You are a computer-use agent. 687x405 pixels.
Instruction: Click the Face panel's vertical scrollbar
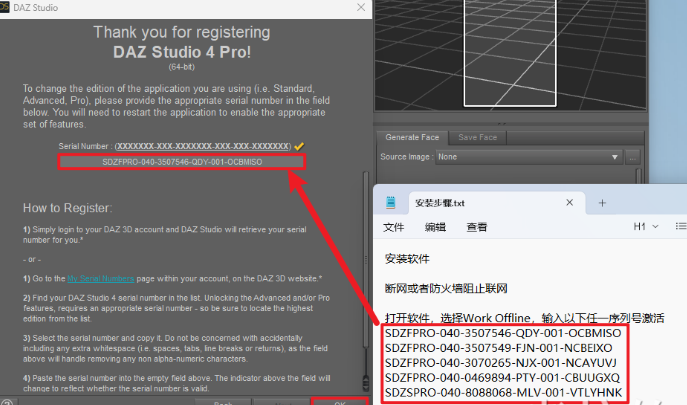[x=639, y=176]
